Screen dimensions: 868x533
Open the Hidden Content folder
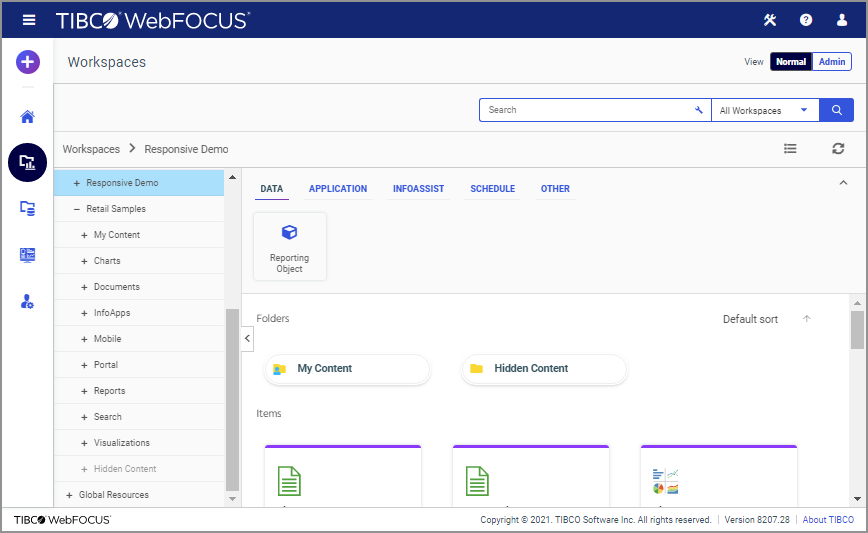(544, 369)
